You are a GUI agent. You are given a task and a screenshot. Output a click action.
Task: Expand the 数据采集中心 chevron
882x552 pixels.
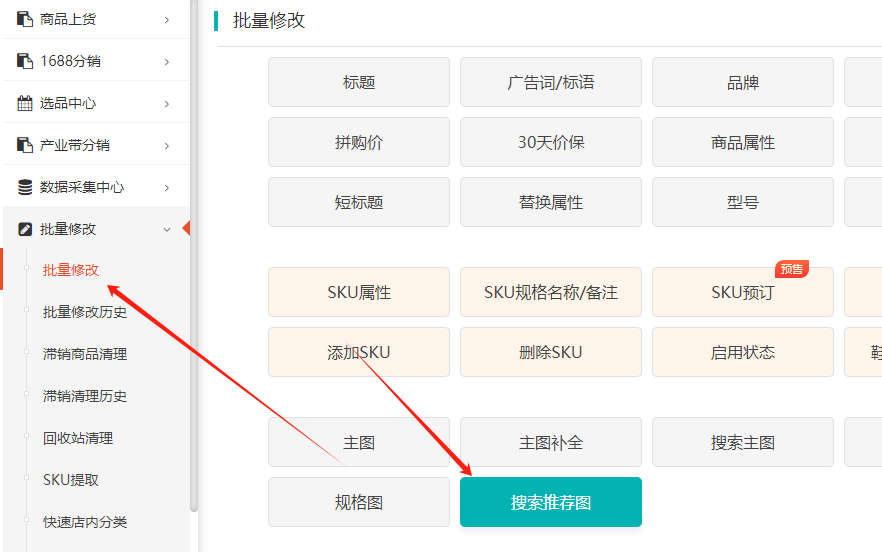point(167,187)
